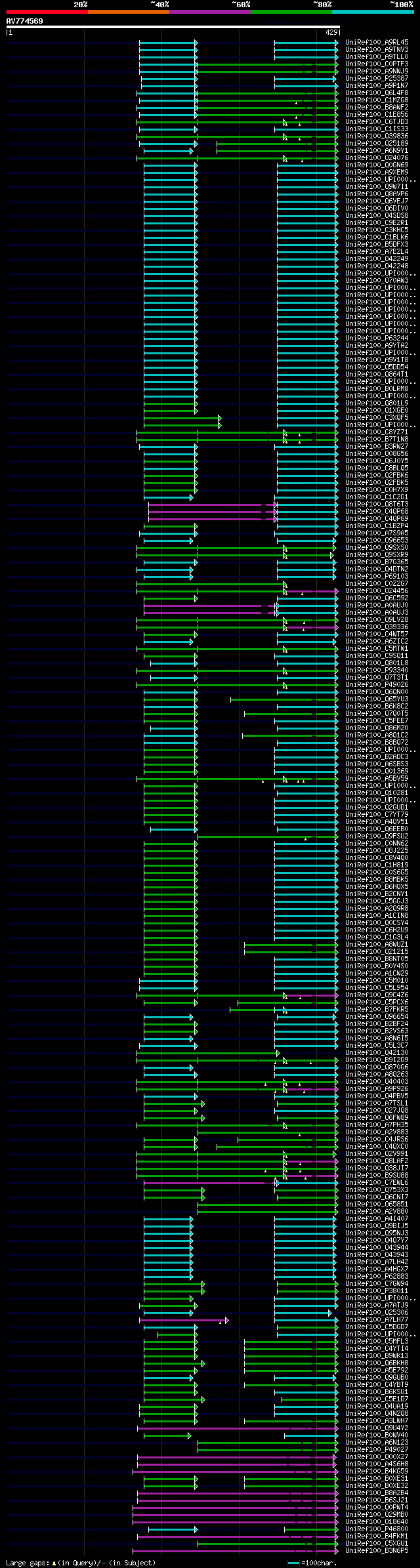Select text UniRef100_Q10281

[377, 793]
